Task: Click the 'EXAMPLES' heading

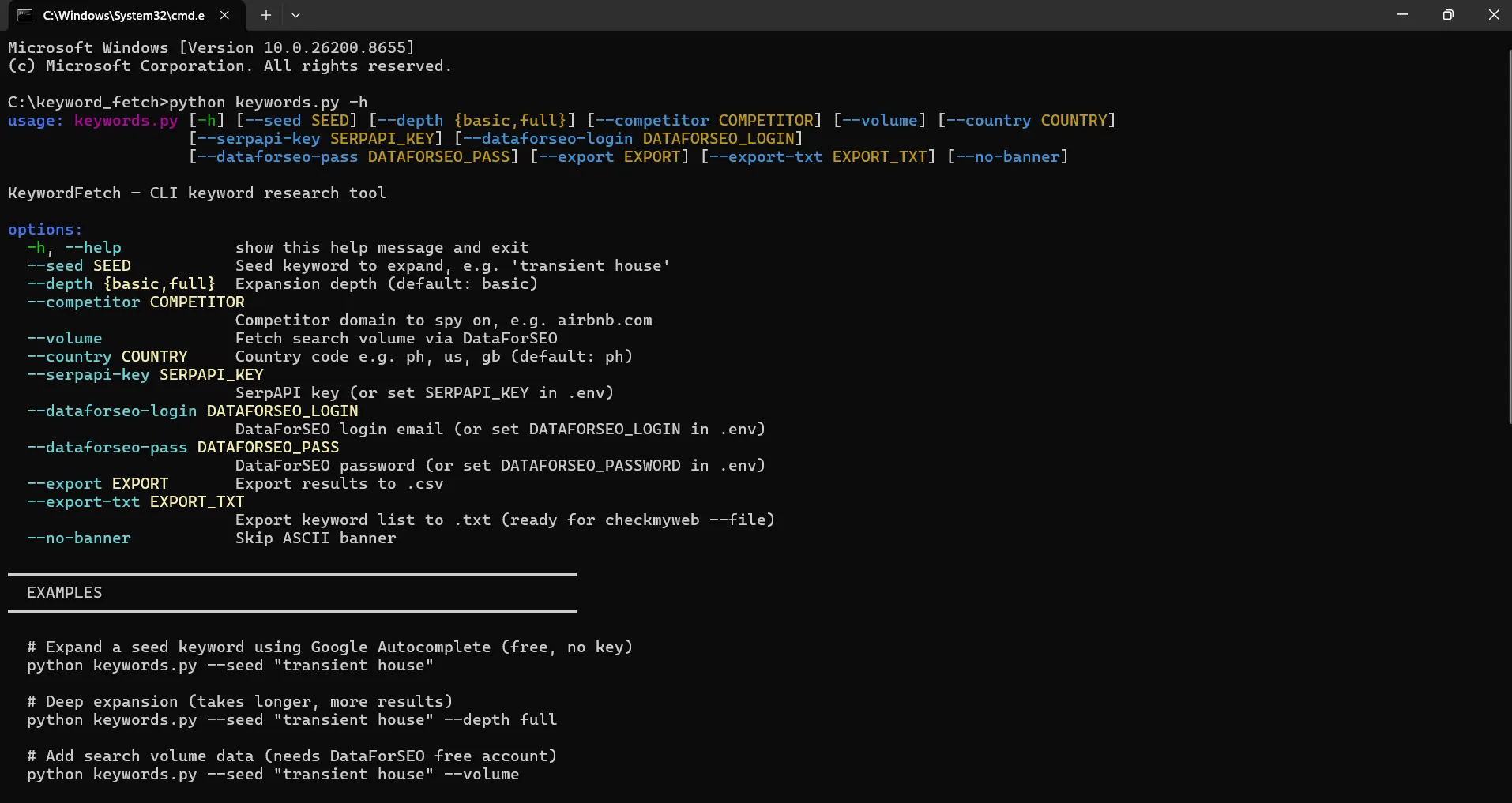Action: (65, 593)
